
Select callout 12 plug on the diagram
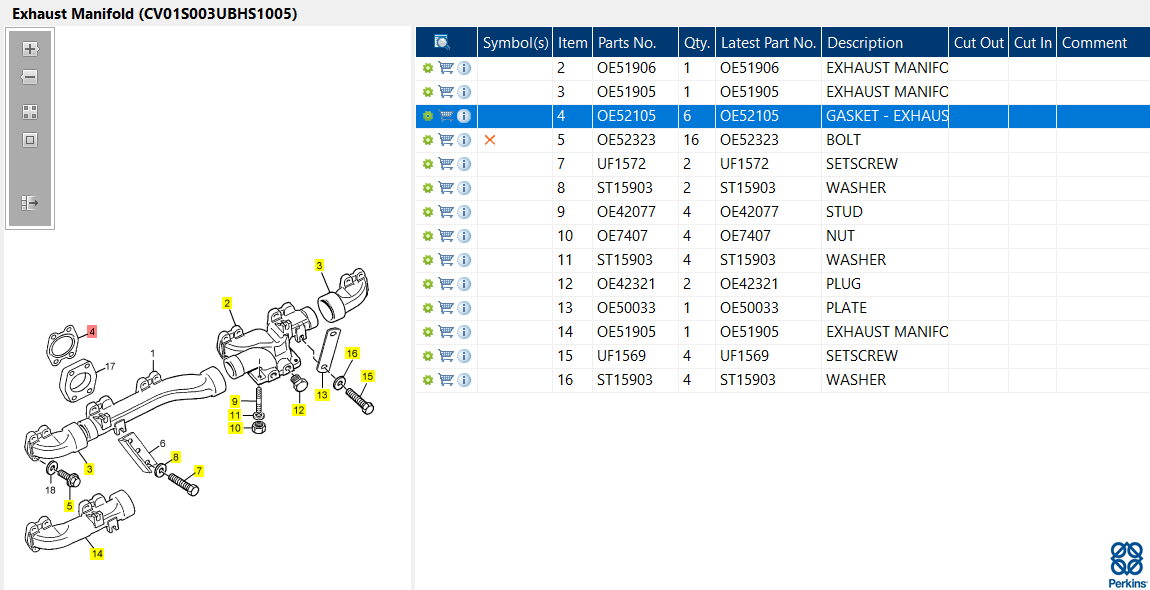[x=299, y=410]
